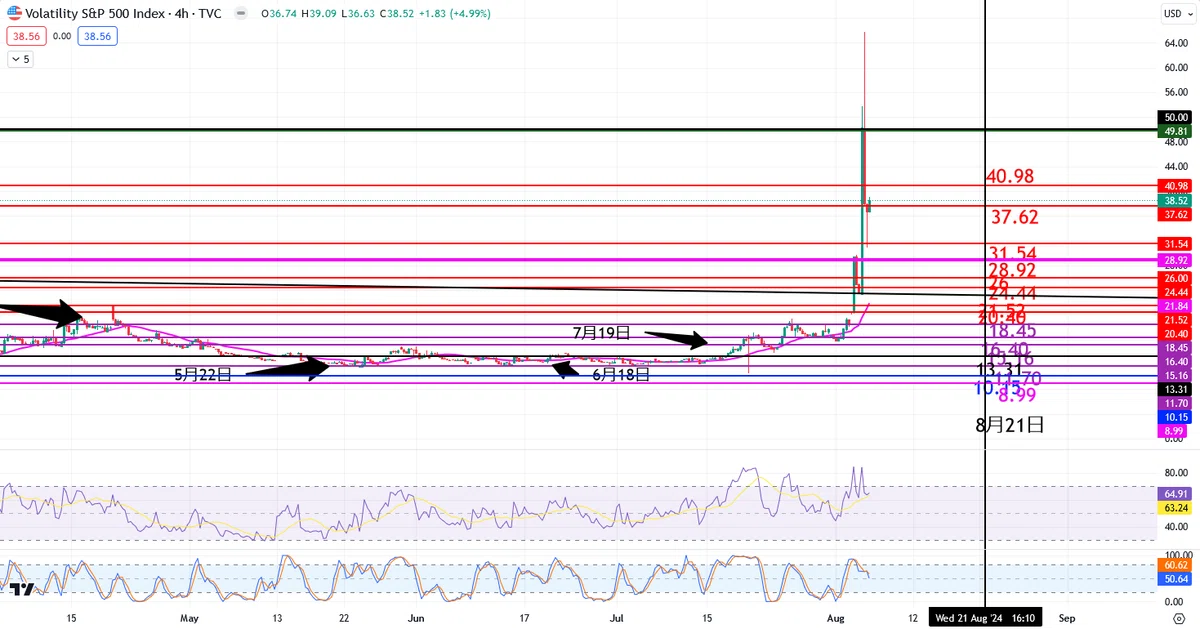Select the 6月18日 text annotation
This screenshot has width=1200, height=629.
621,375
